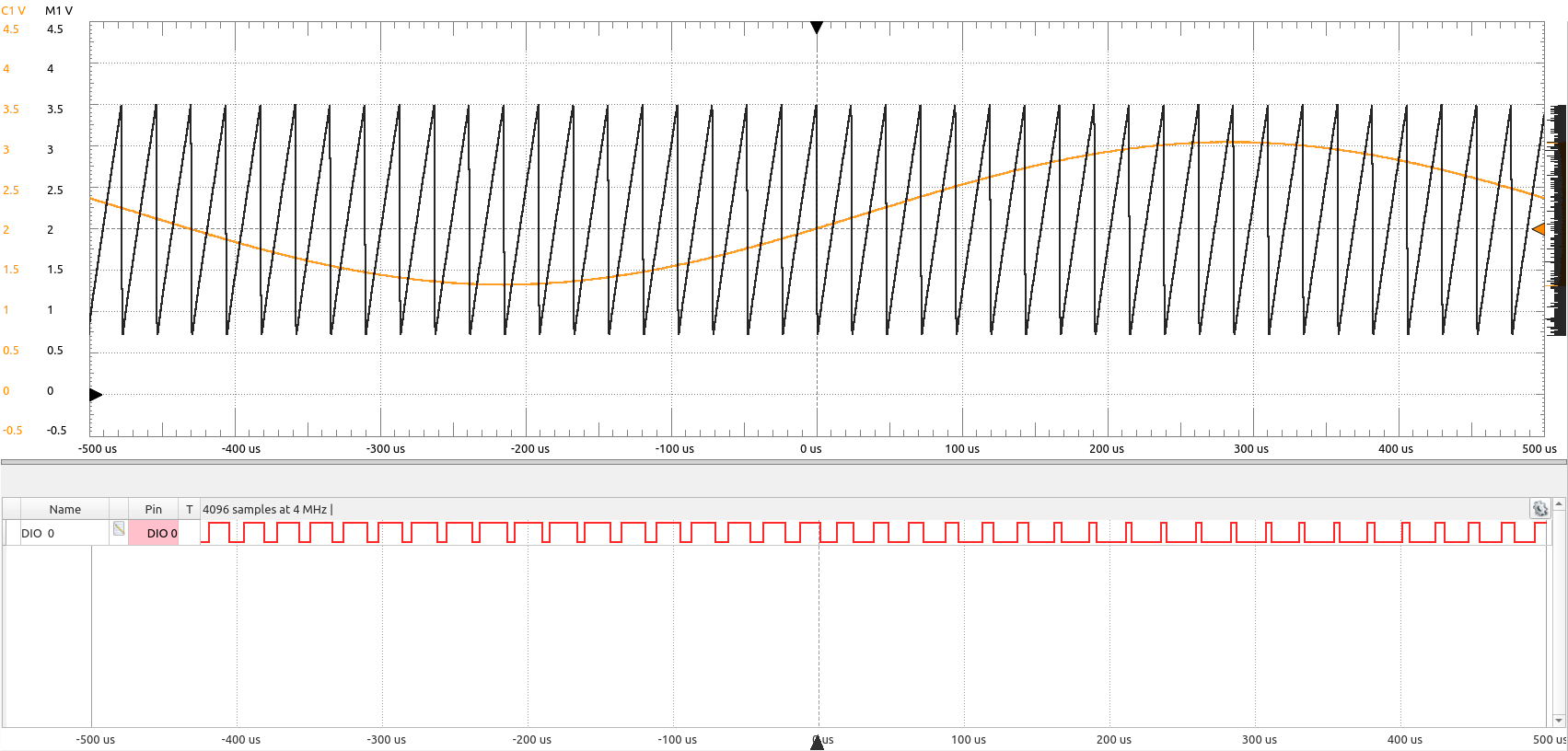The image size is (1568, 751).
Task: Click the scope -200 us time label
Action: [530, 449]
